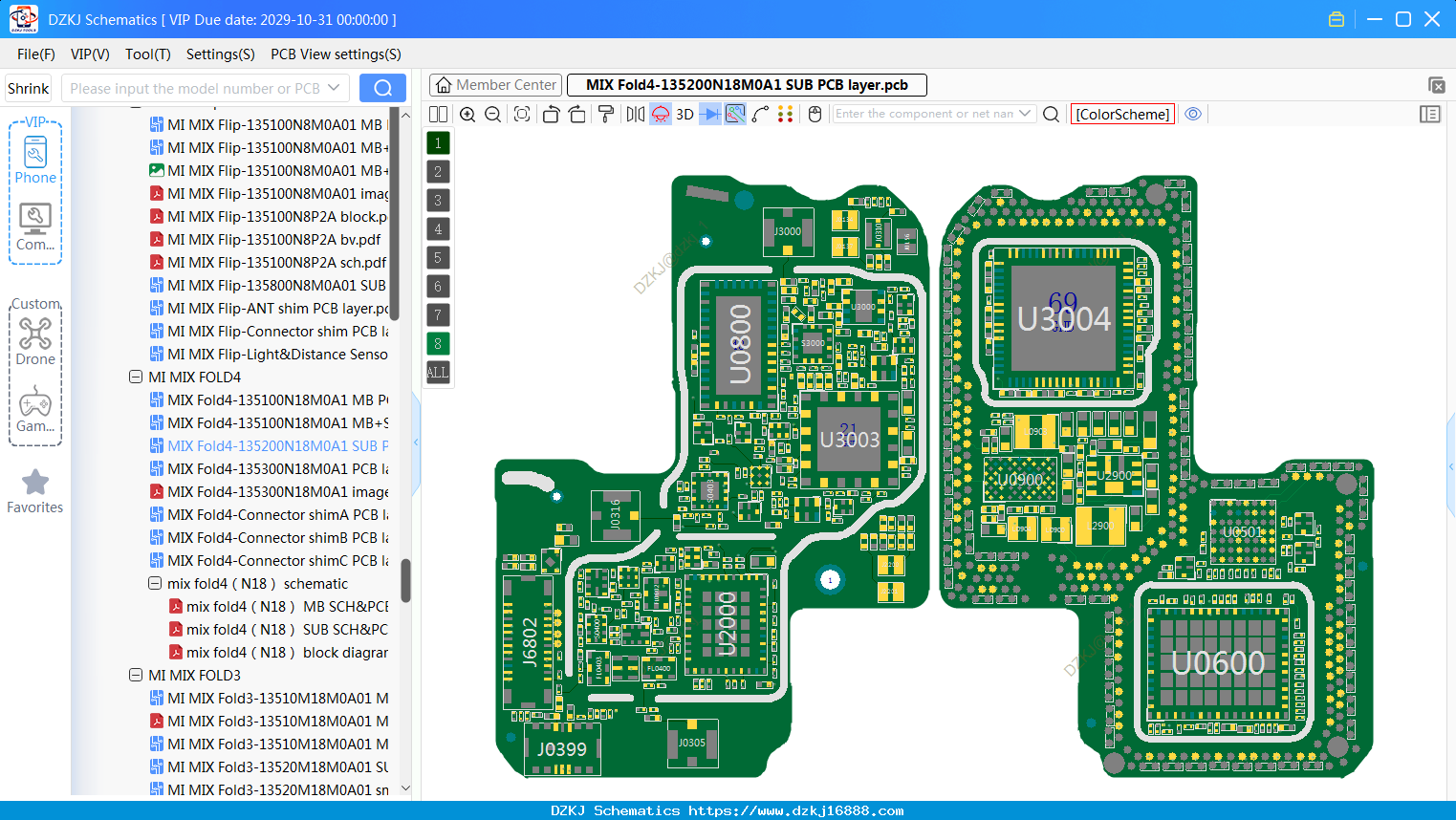
Task: Search for the entered component name
Action: point(1051,115)
